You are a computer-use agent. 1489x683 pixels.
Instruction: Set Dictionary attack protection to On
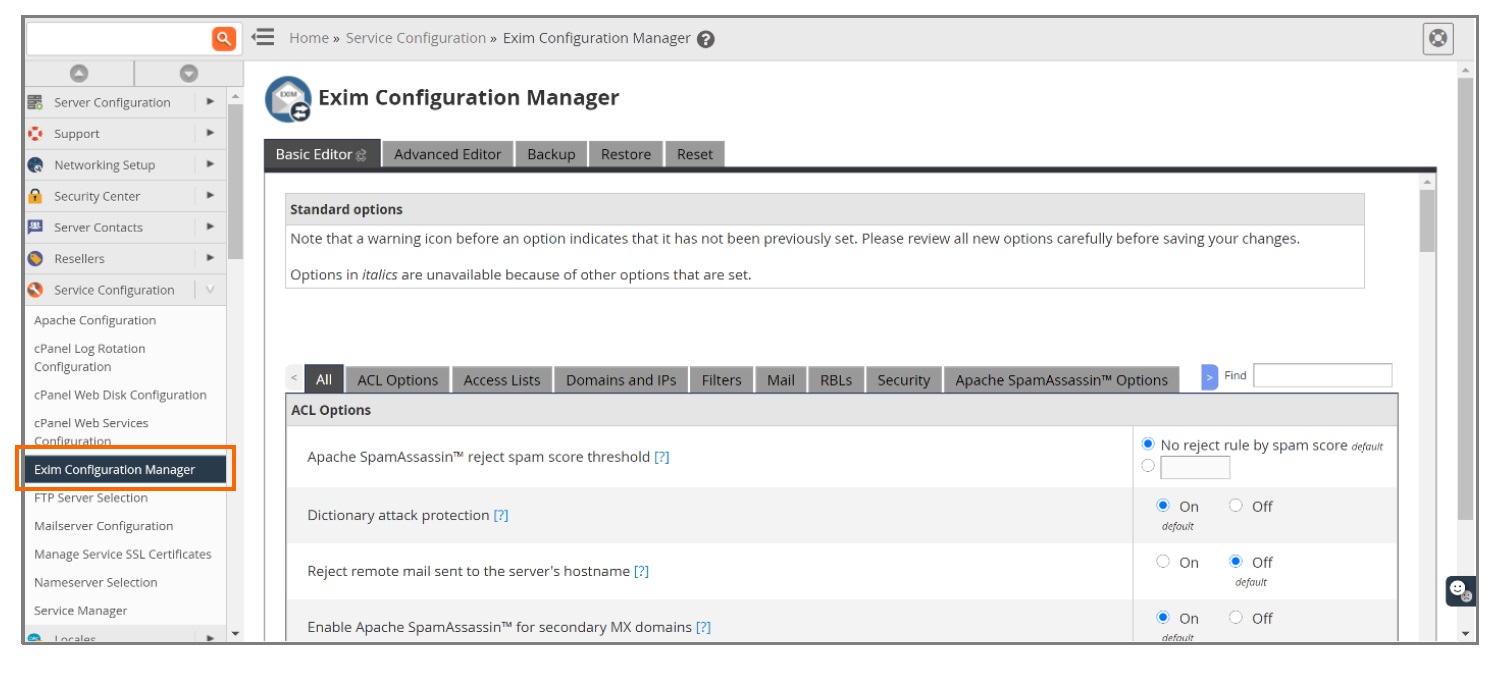click(1163, 506)
